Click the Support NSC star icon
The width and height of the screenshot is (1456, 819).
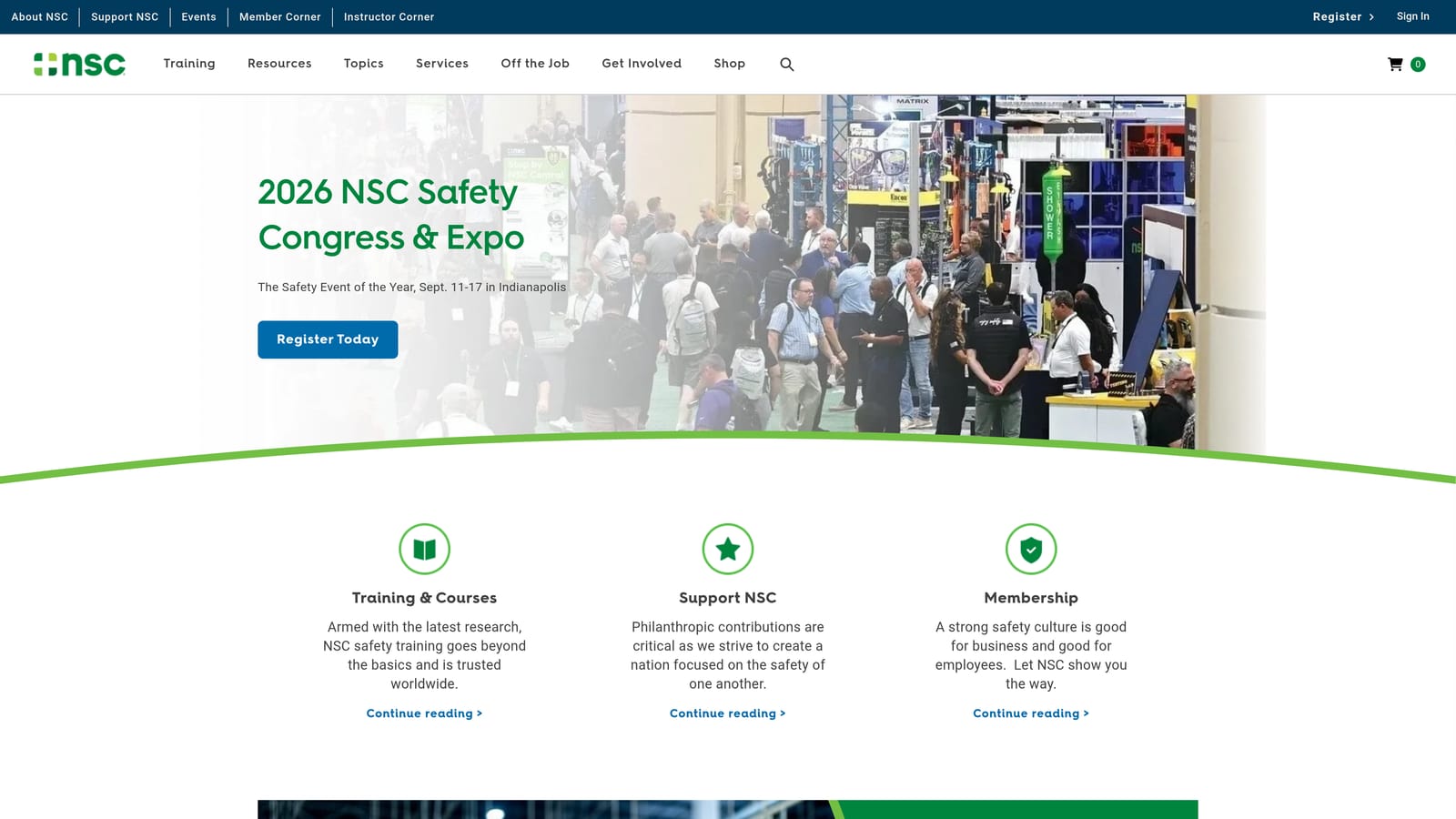click(728, 549)
